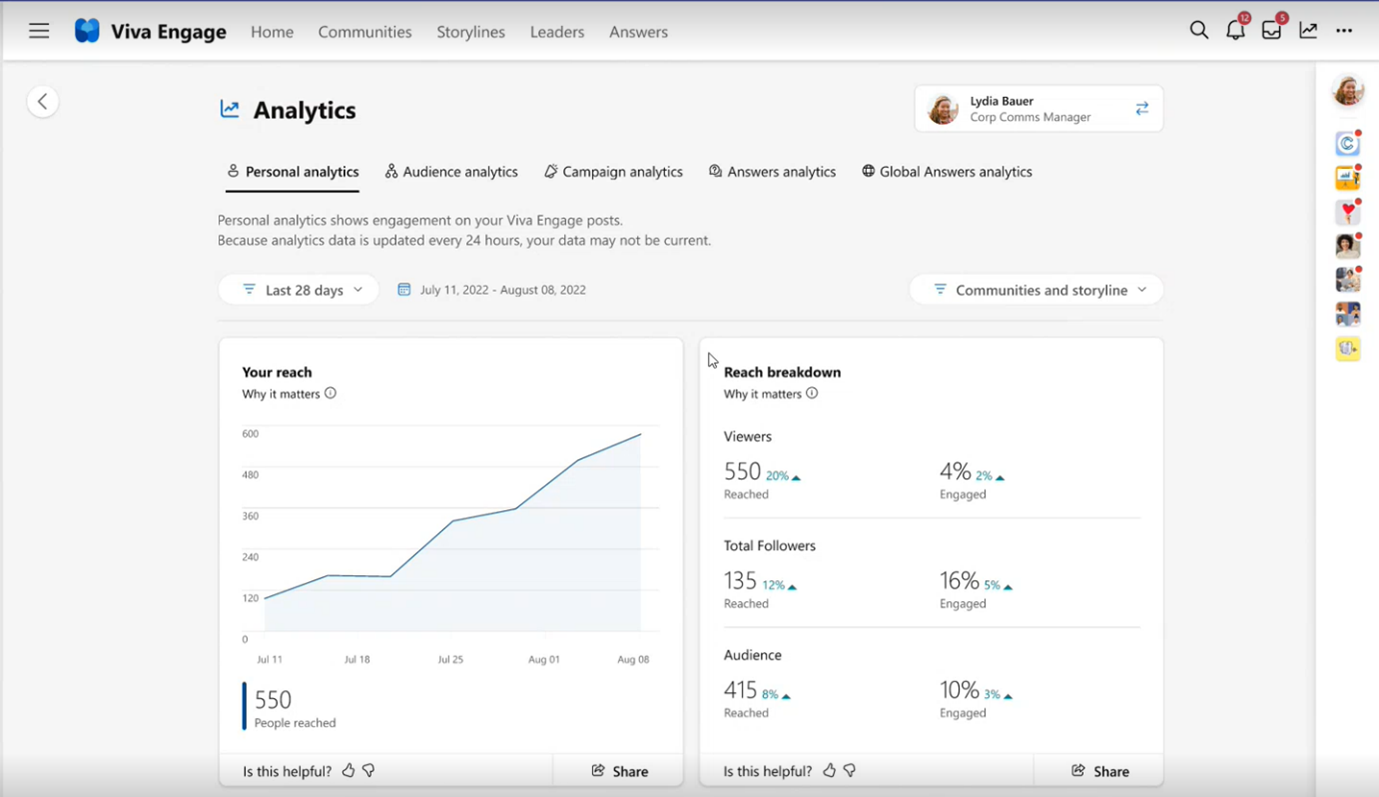Switch to the Audience analytics tab
Image resolution: width=1379 pixels, height=797 pixels.
451,172
